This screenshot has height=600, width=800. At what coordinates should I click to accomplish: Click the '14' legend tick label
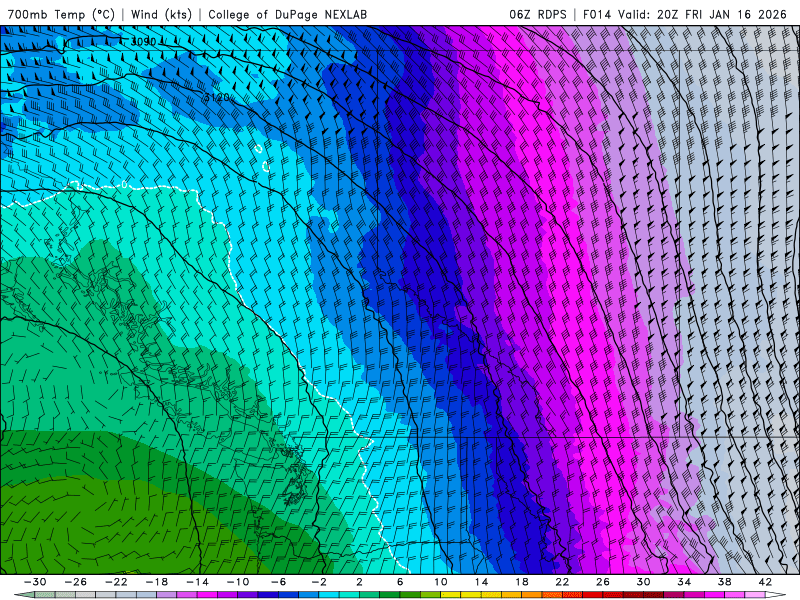coord(481,582)
